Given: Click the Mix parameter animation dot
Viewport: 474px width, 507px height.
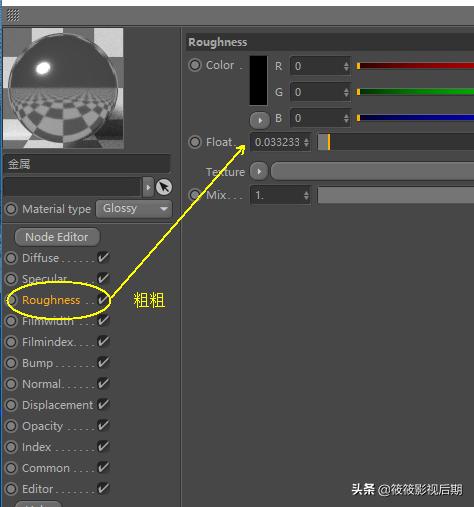Looking at the screenshot, I should point(195,195).
